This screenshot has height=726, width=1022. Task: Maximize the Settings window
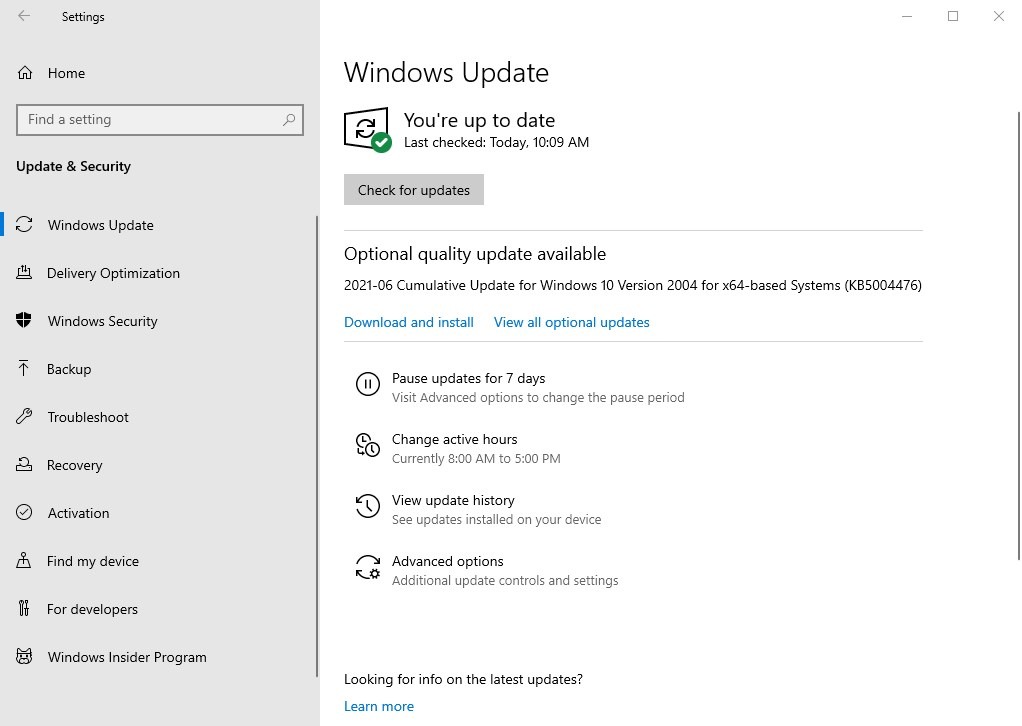(953, 16)
